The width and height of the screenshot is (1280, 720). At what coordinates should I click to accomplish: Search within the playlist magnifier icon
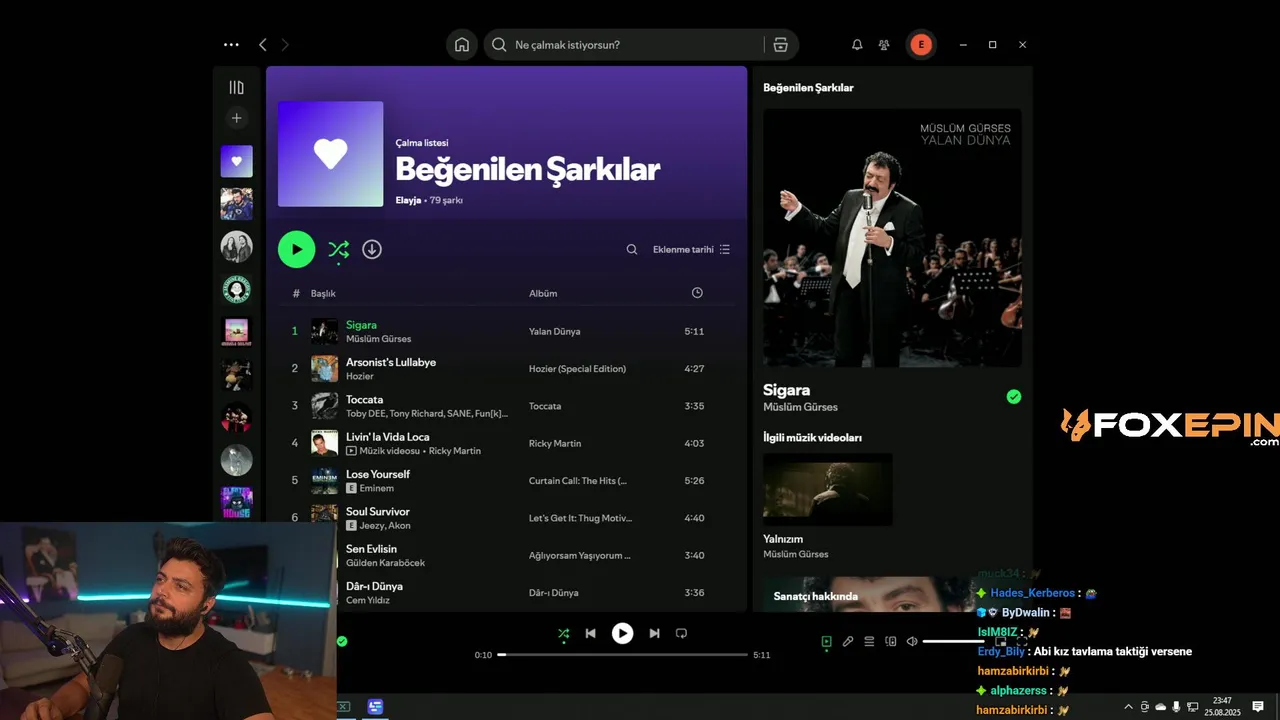632,249
